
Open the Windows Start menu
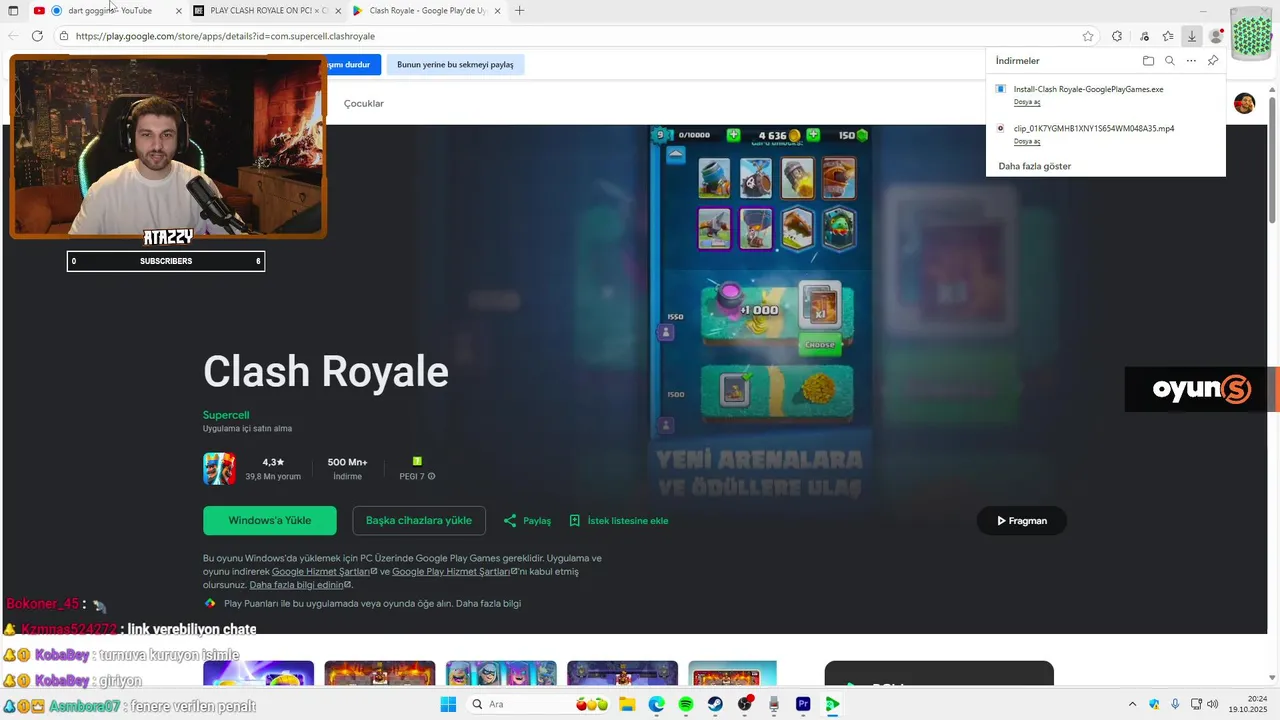[x=448, y=704]
